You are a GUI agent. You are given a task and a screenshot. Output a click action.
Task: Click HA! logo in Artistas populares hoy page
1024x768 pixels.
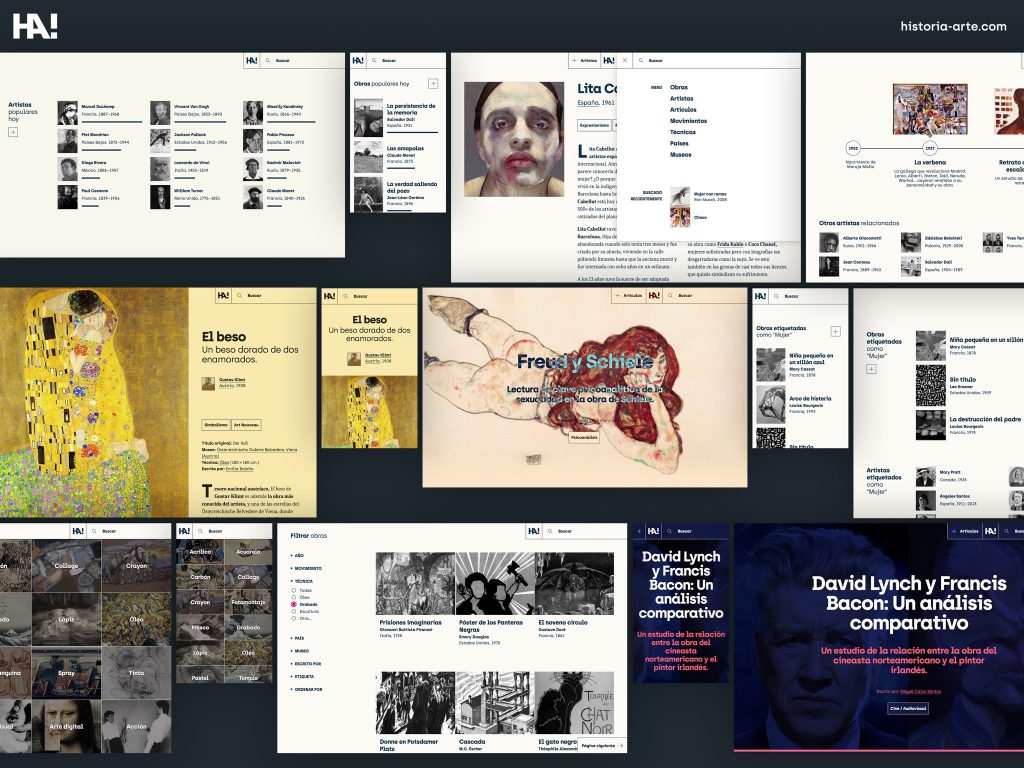click(x=251, y=60)
